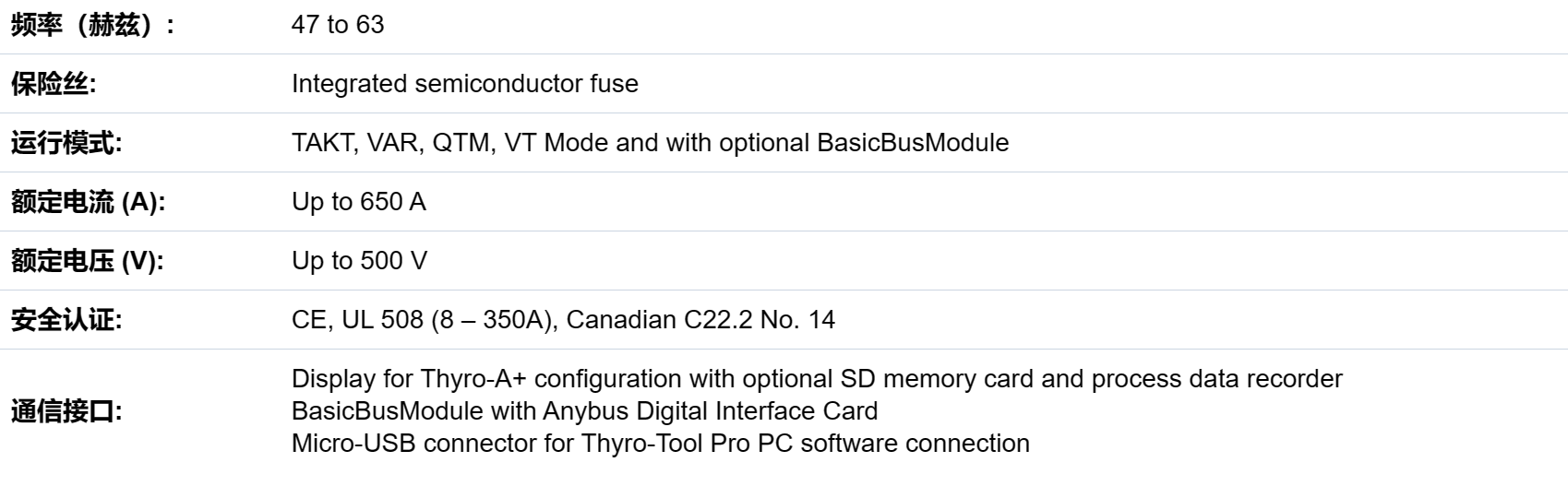Image resolution: width=1568 pixels, height=498 pixels.
Task: Click the 额定电流 (A) label
Action: (x=89, y=202)
